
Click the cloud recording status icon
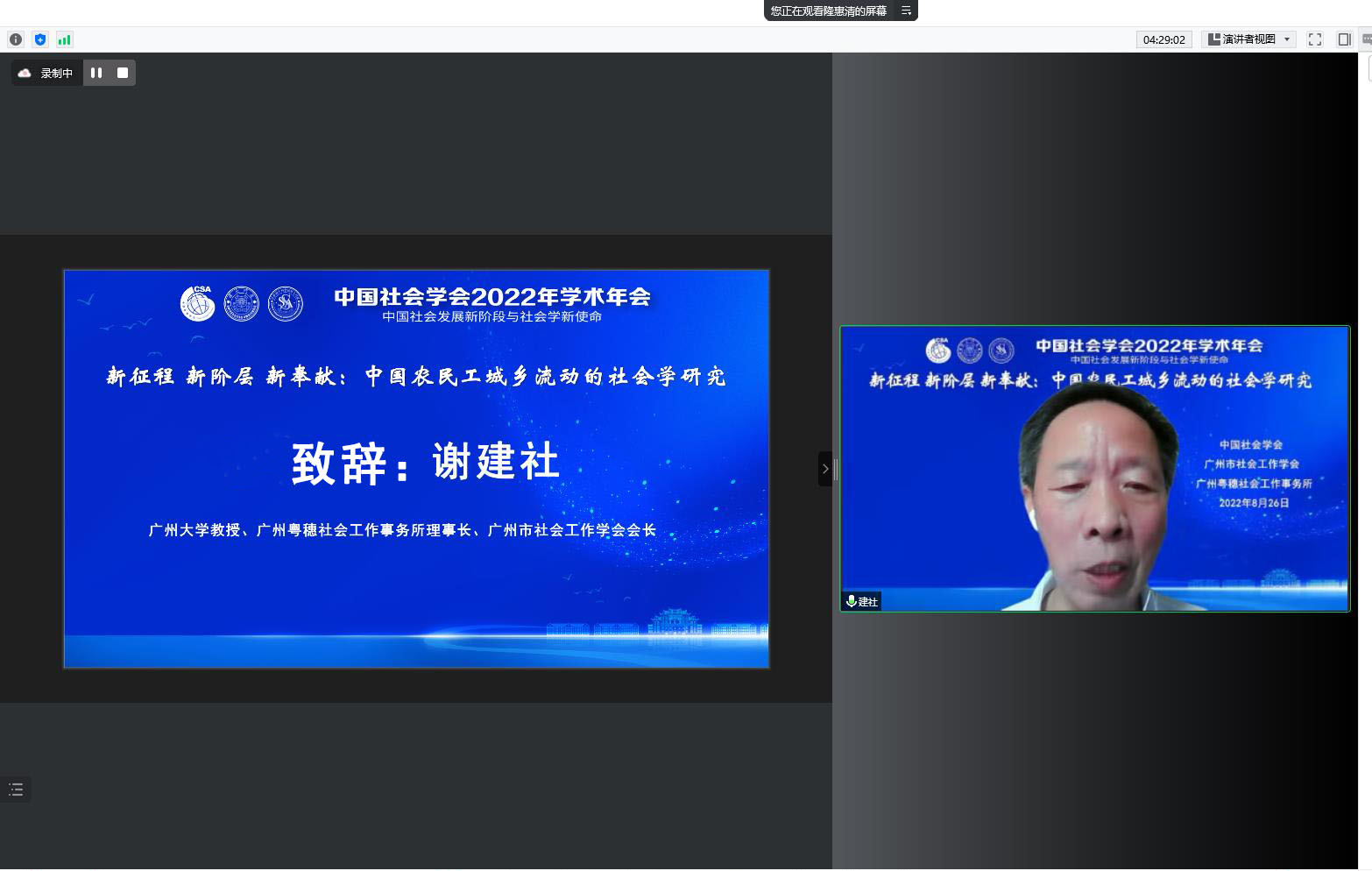[25, 73]
